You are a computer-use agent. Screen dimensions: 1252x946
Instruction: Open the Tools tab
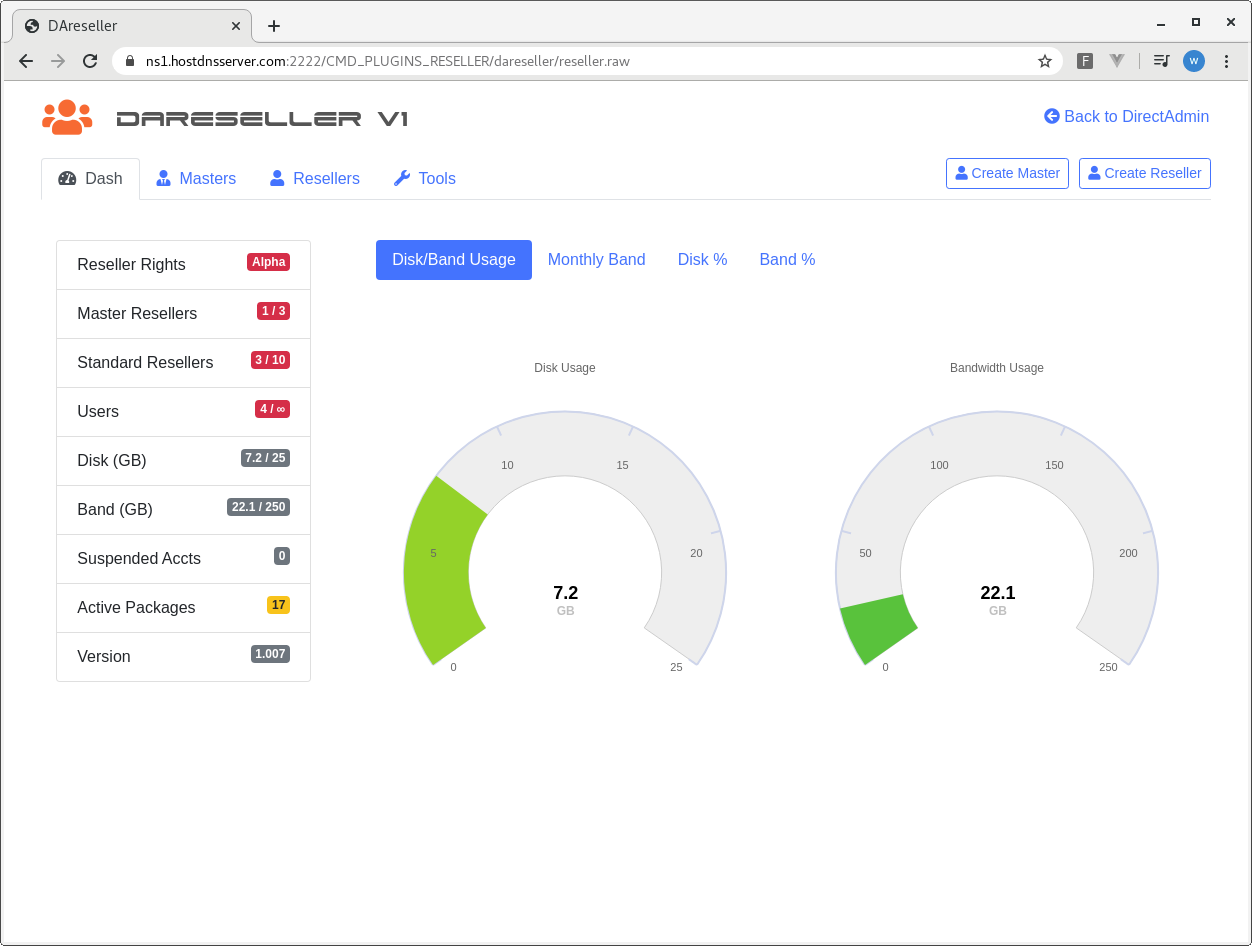pyautogui.click(x=424, y=178)
